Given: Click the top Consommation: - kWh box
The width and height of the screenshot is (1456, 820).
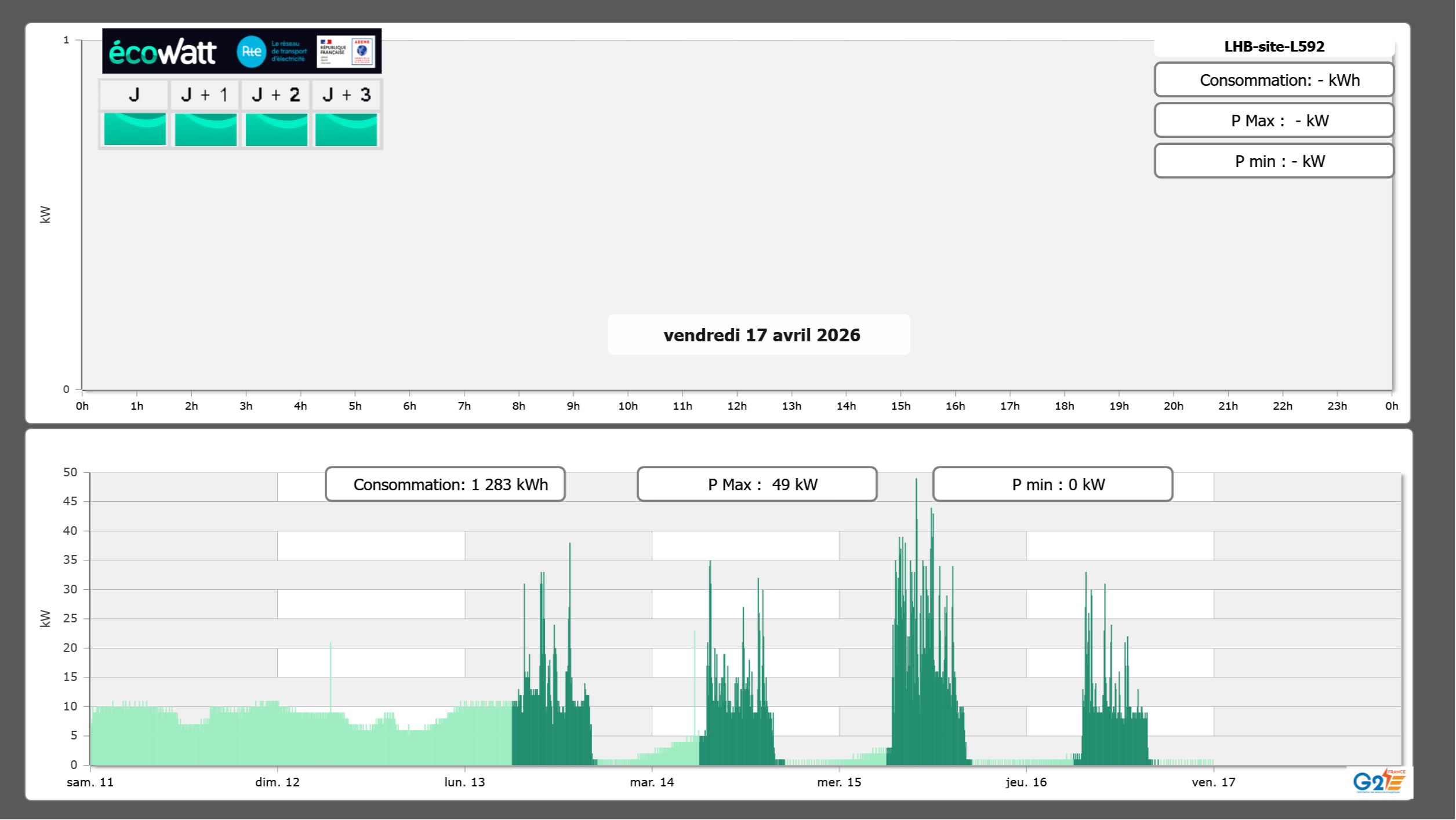Looking at the screenshot, I should point(1274,80).
